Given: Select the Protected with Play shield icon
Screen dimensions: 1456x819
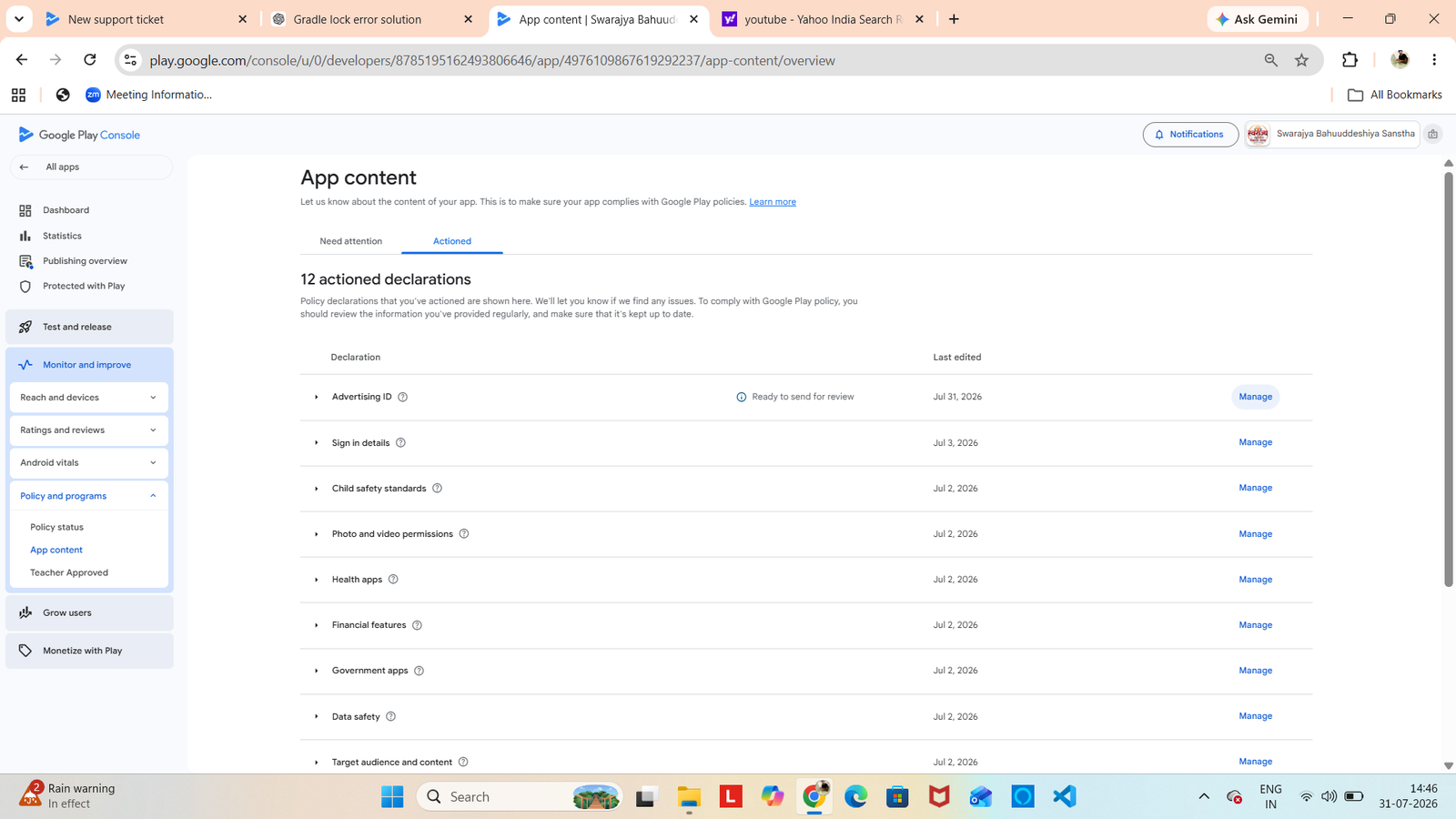Looking at the screenshot, I should [x=25, y=287].
